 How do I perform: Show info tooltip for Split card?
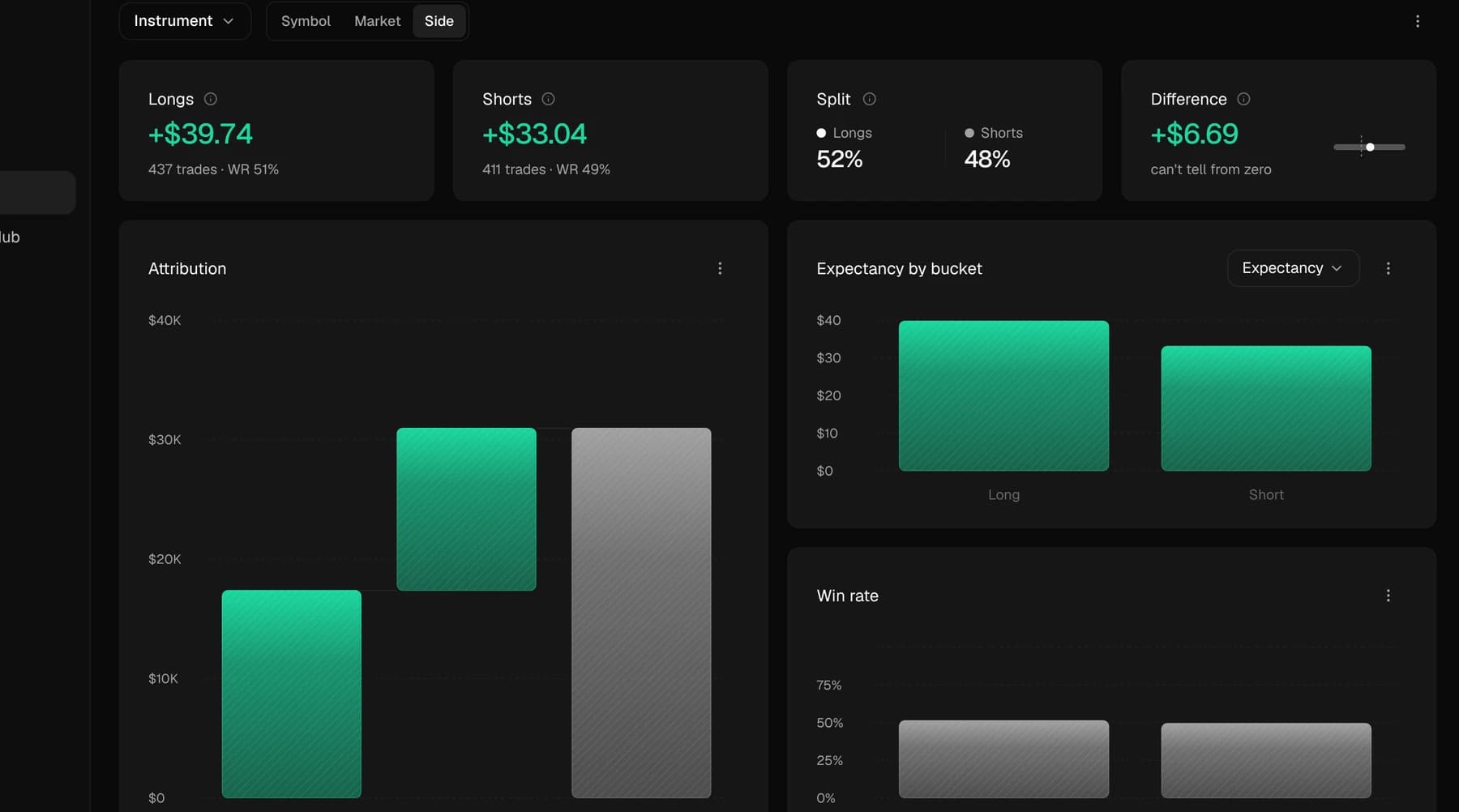click(x=869, y=99)
